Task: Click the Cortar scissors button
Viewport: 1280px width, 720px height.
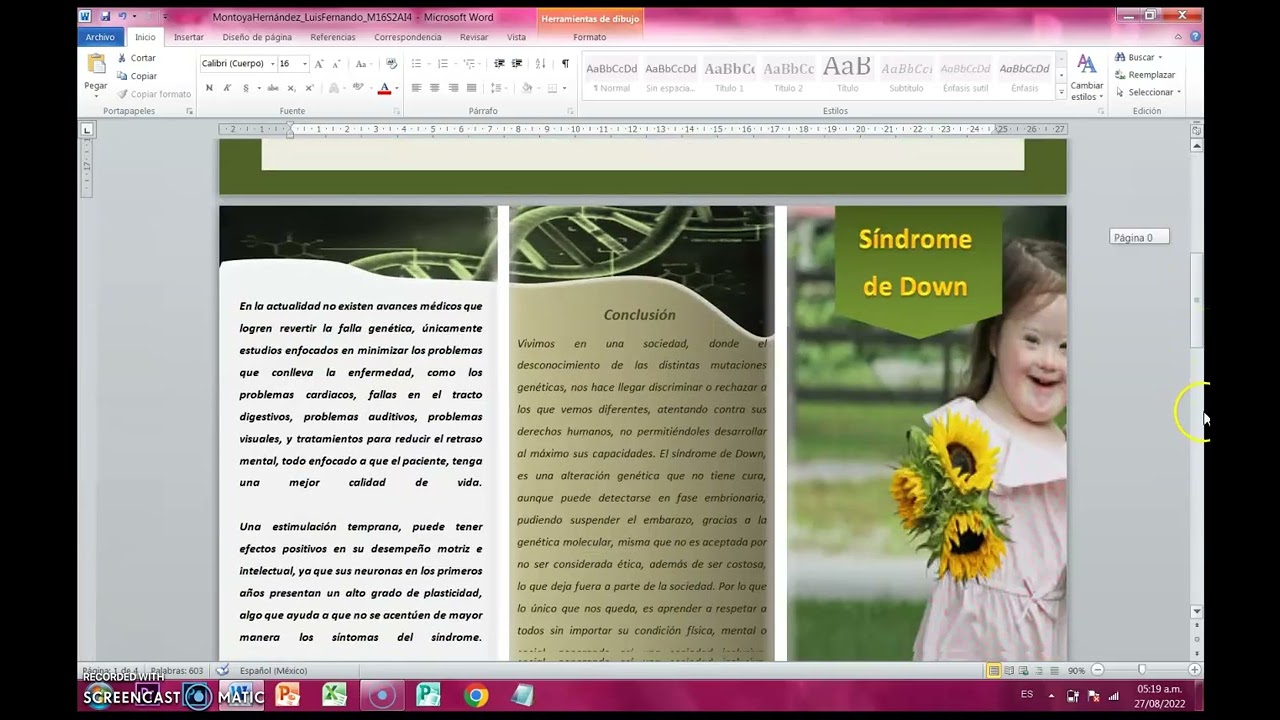Action: point(136,58)
